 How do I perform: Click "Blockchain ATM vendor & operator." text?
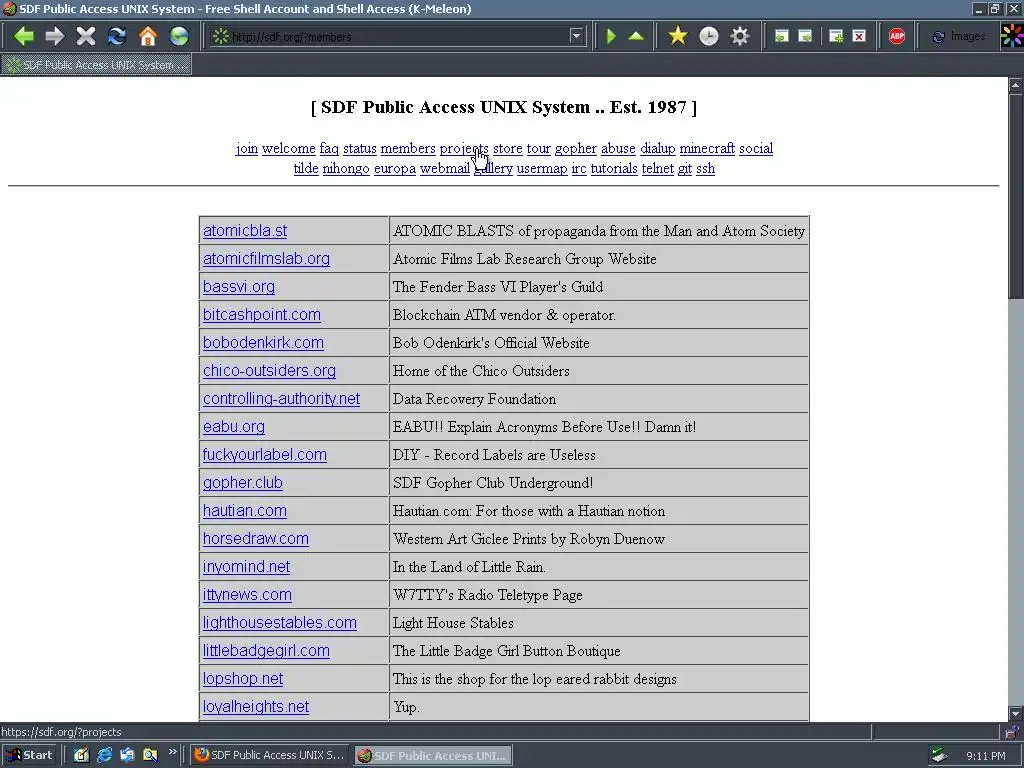(504, 315)
